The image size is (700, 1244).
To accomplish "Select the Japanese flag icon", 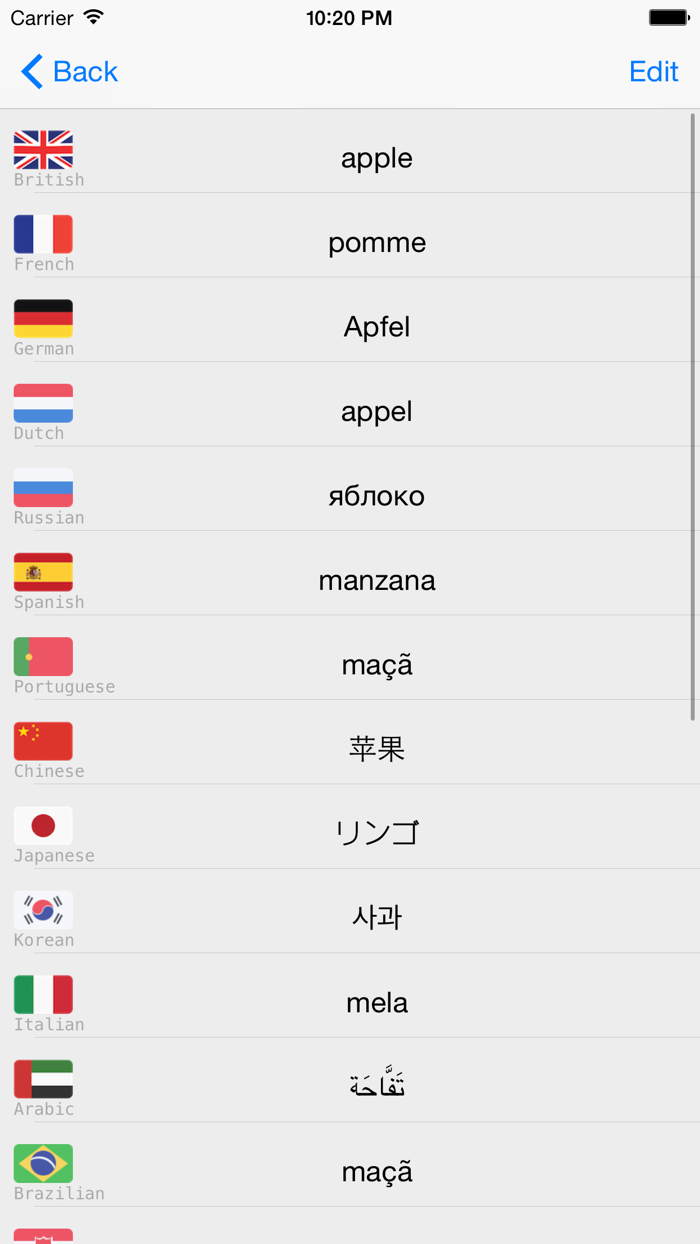I will (x=42, y=826).
